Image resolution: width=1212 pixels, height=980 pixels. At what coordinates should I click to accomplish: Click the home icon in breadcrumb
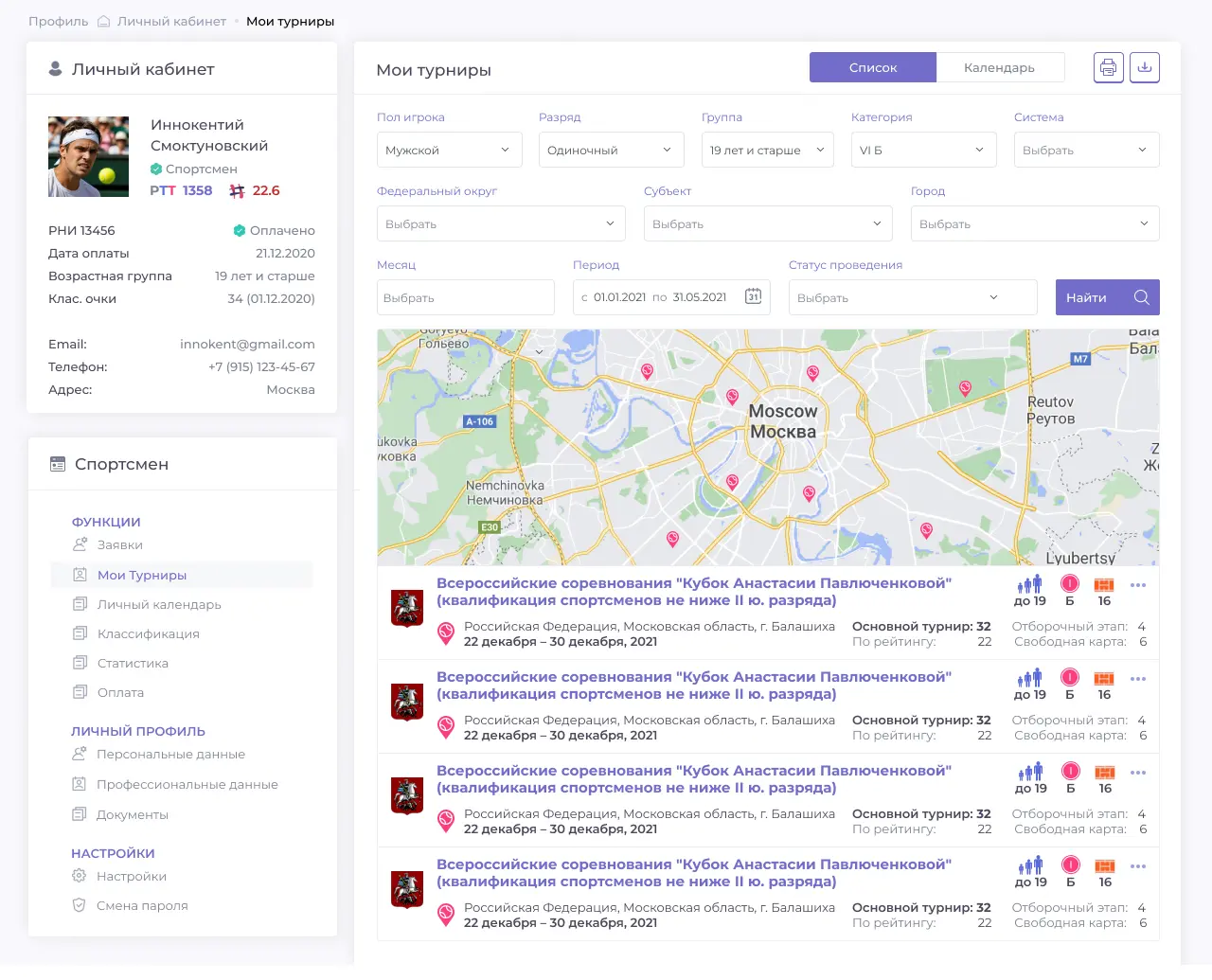click(x=104, y=21)
